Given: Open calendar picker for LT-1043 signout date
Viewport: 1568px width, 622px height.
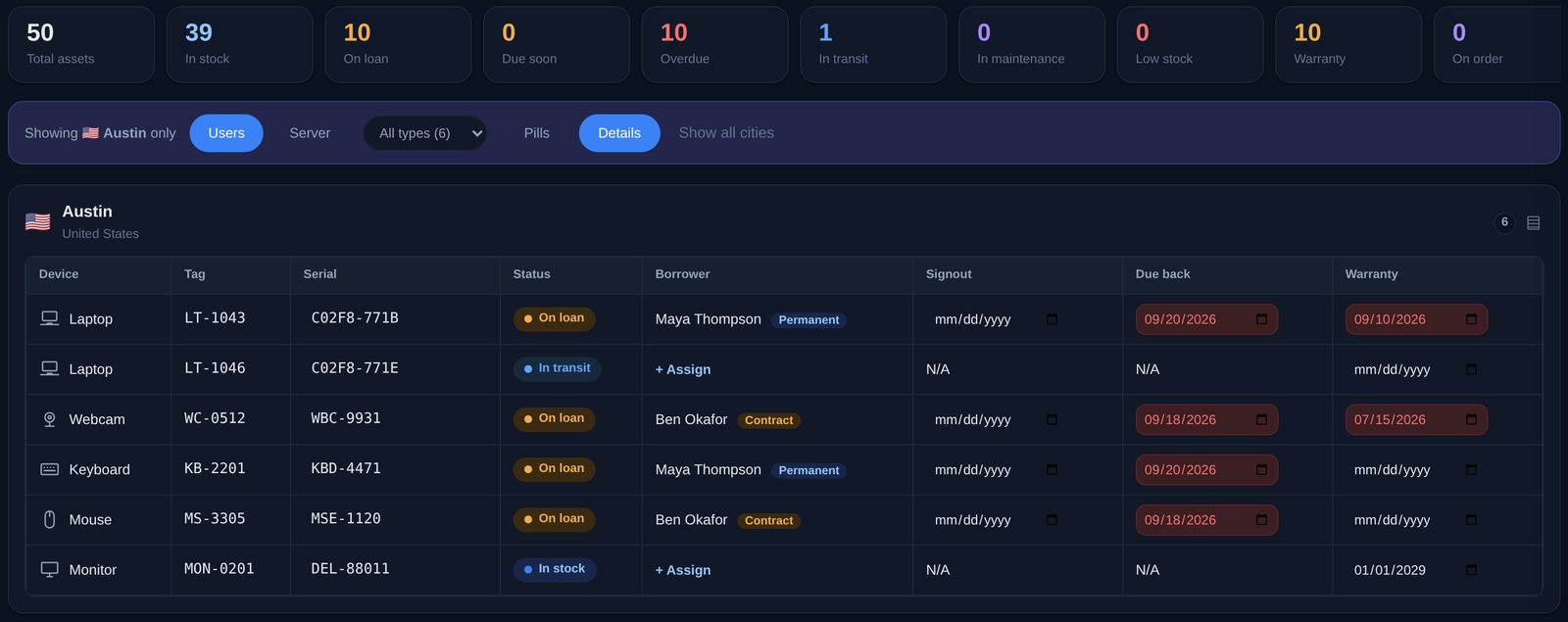Looking at the screenshot, I should [x=1052, y=319].
